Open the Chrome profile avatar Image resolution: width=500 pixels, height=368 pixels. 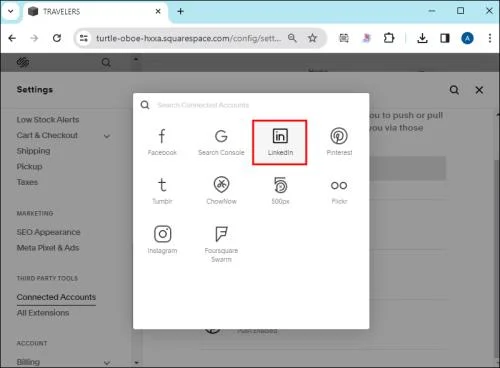[x=467, y=38]
